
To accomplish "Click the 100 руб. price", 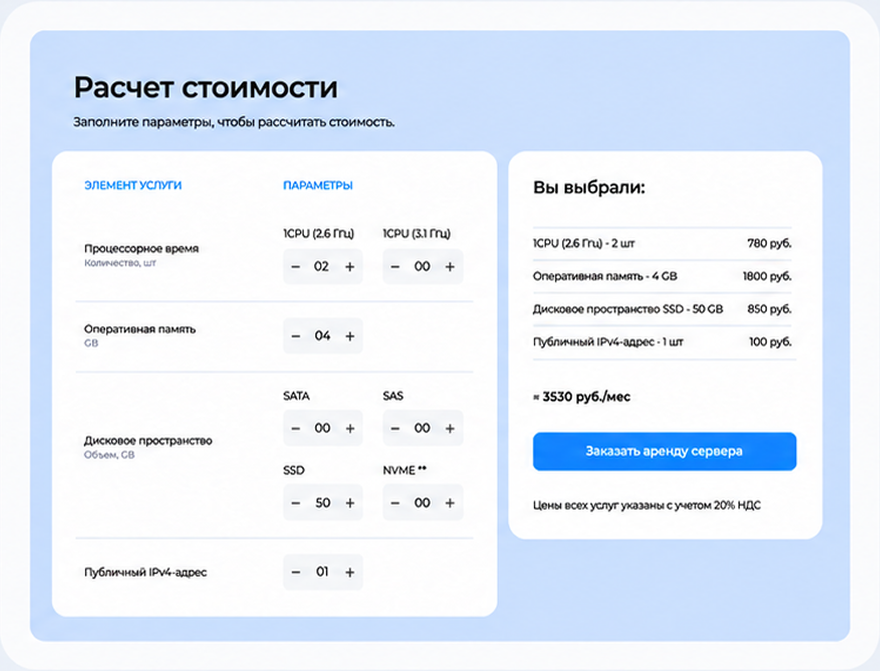I will [771, 342].
